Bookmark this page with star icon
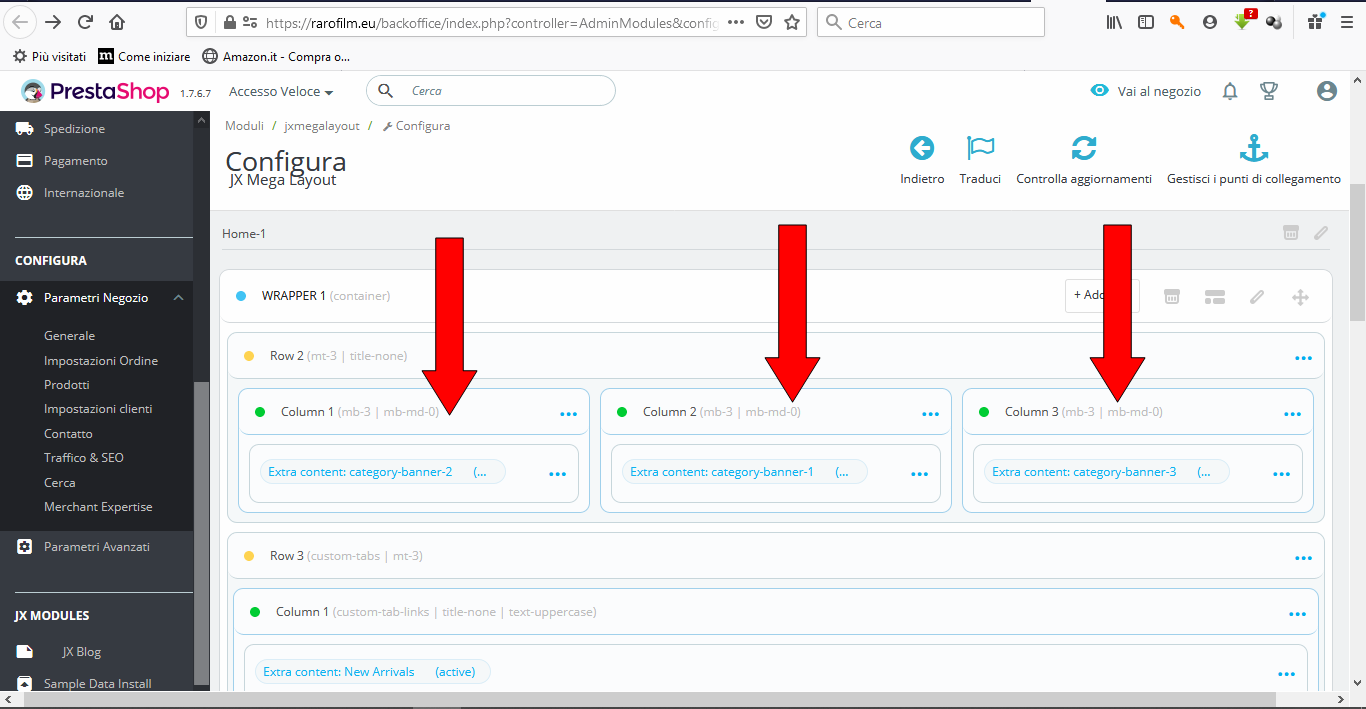The width and height of the screenshot is (1366, 709). pyautogui.click(x=792, y=22)
